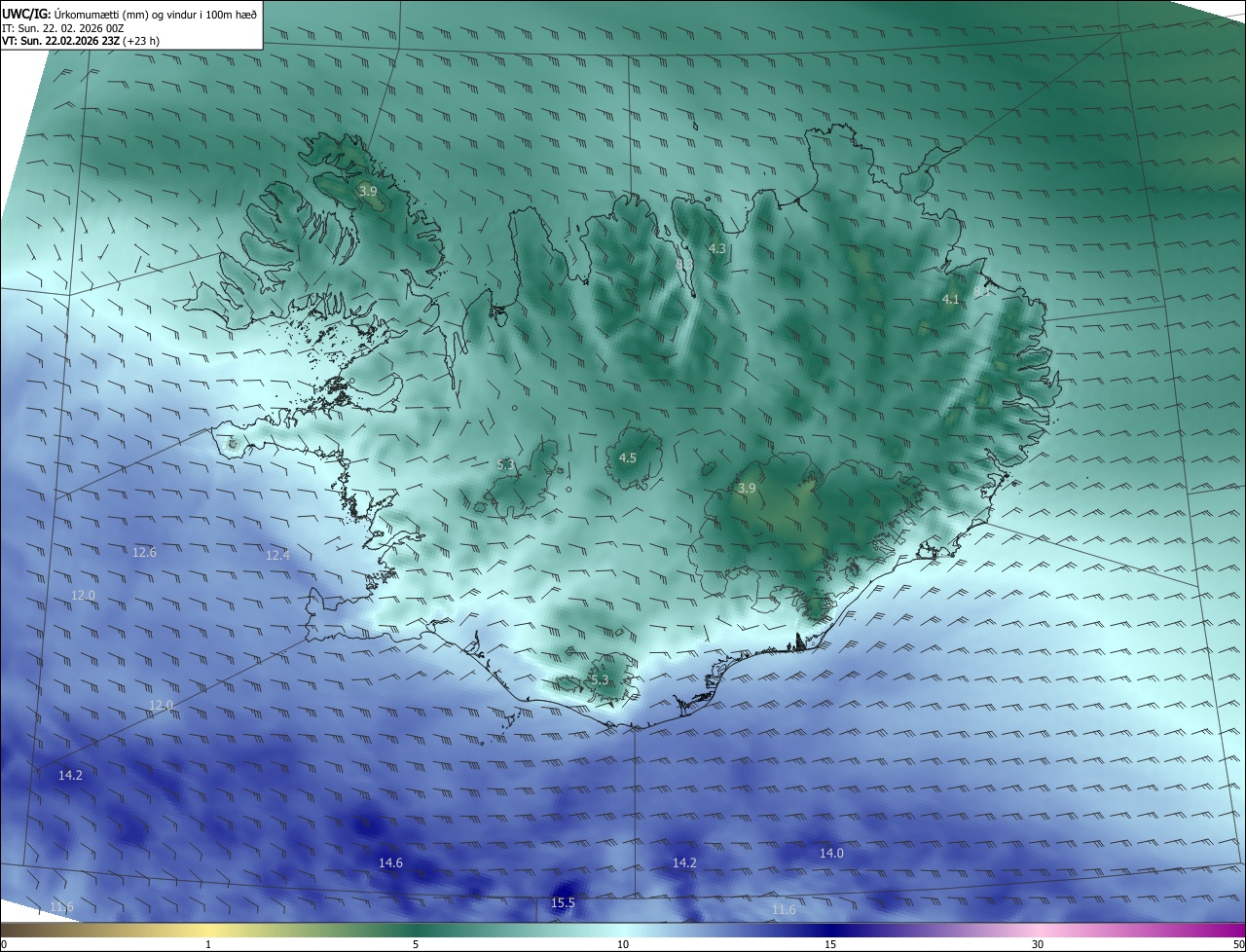The width and height of the screenshot is (1246, 952).
Task: Click the 0 tick on the colour scale
Action: (4, 944)
